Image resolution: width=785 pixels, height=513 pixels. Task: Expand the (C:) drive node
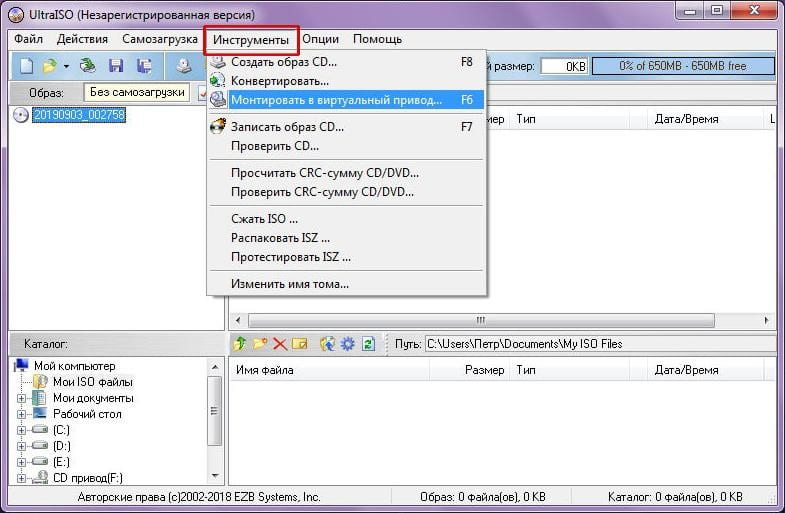pos(22,430)
